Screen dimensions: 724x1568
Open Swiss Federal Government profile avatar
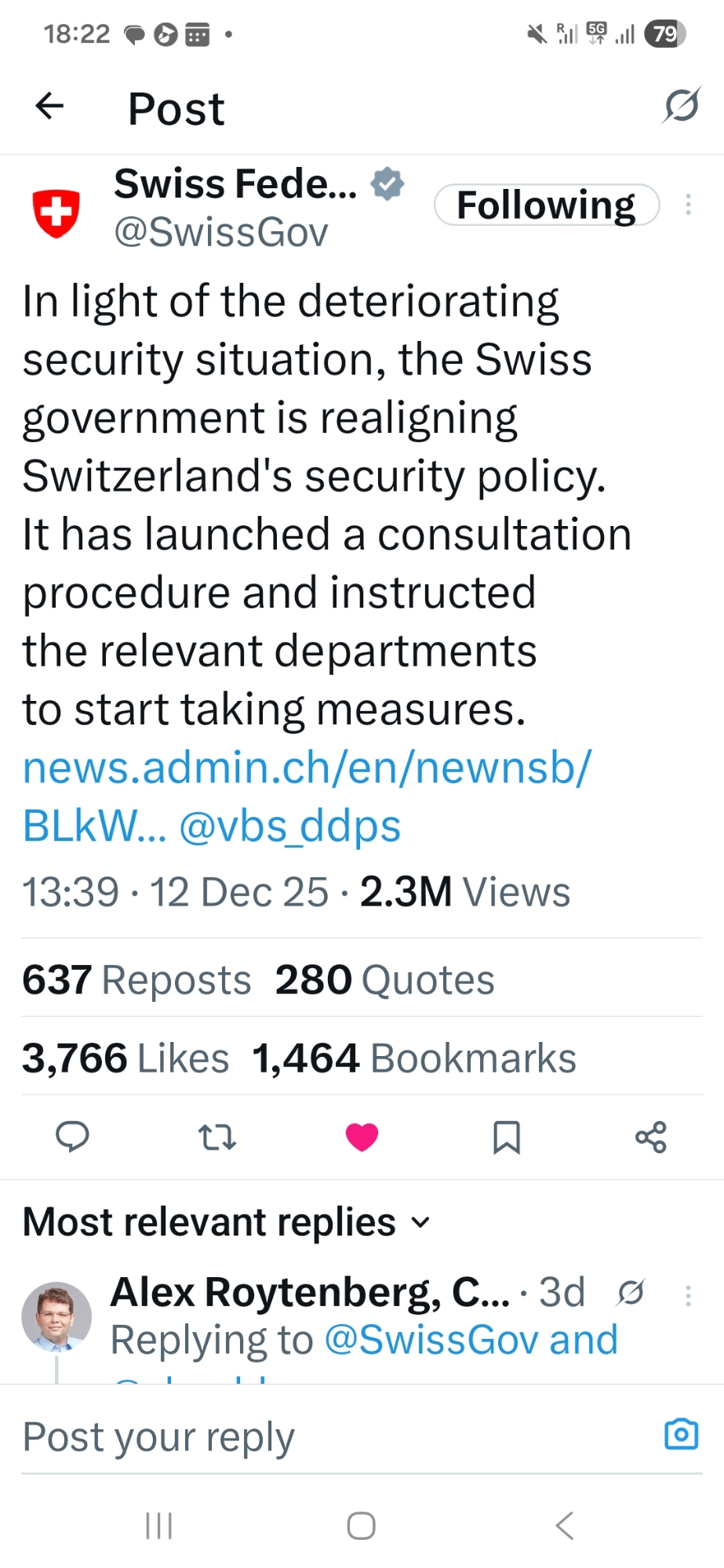point(56,212)
